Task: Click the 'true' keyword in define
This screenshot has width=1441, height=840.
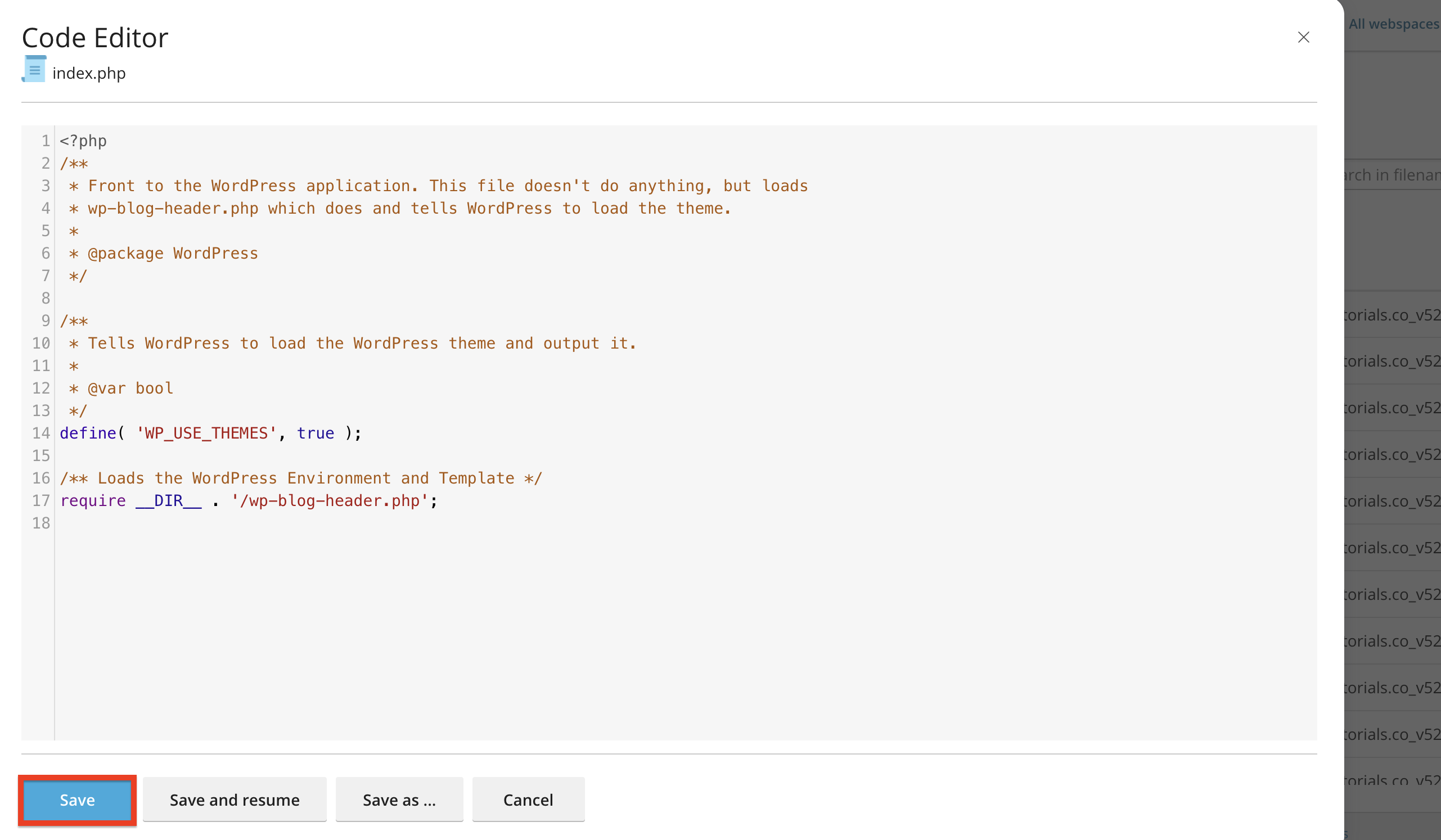Action: tap(315, 433)
